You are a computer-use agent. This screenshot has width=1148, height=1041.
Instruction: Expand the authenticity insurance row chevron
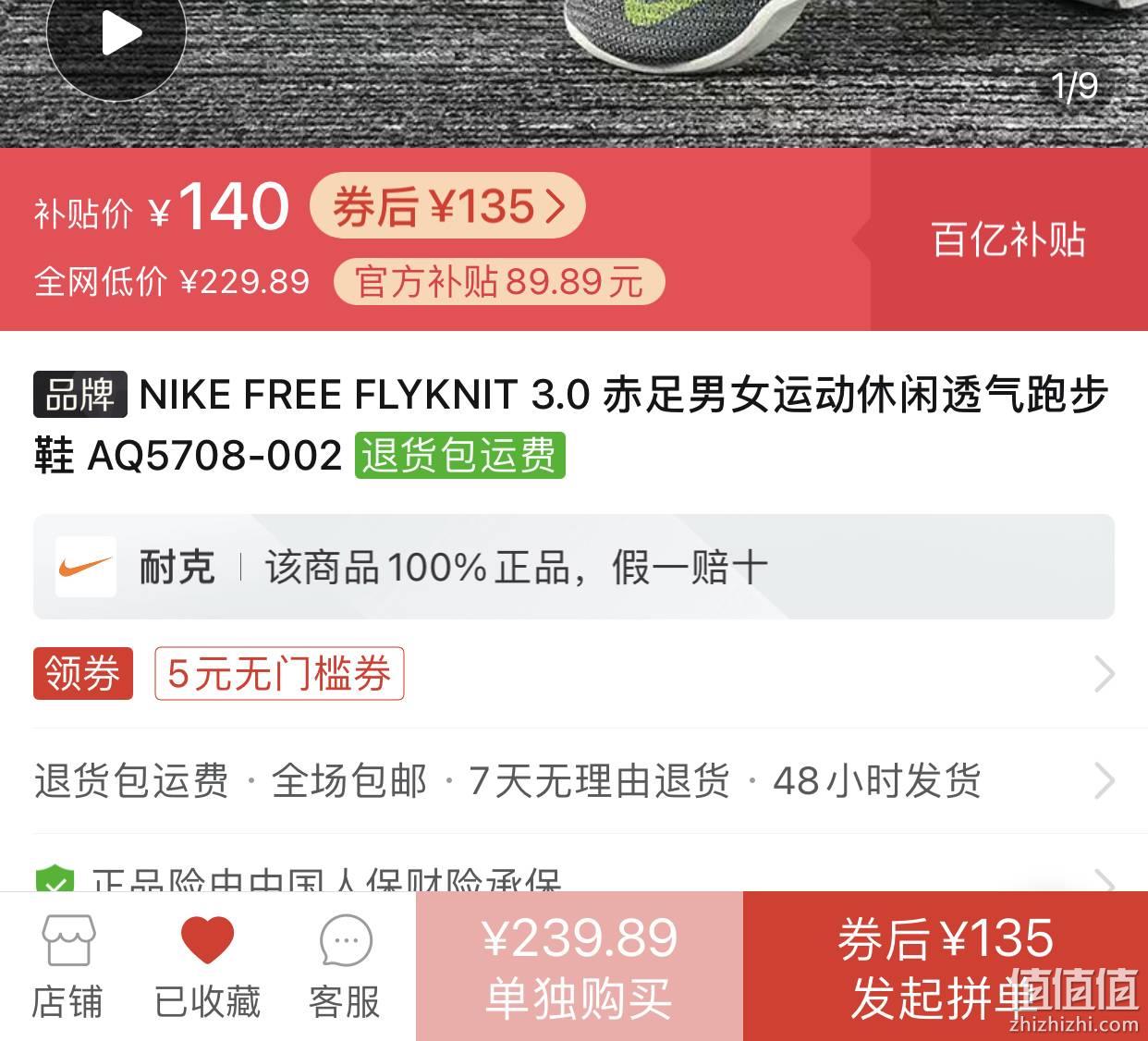click(1105, 880)
